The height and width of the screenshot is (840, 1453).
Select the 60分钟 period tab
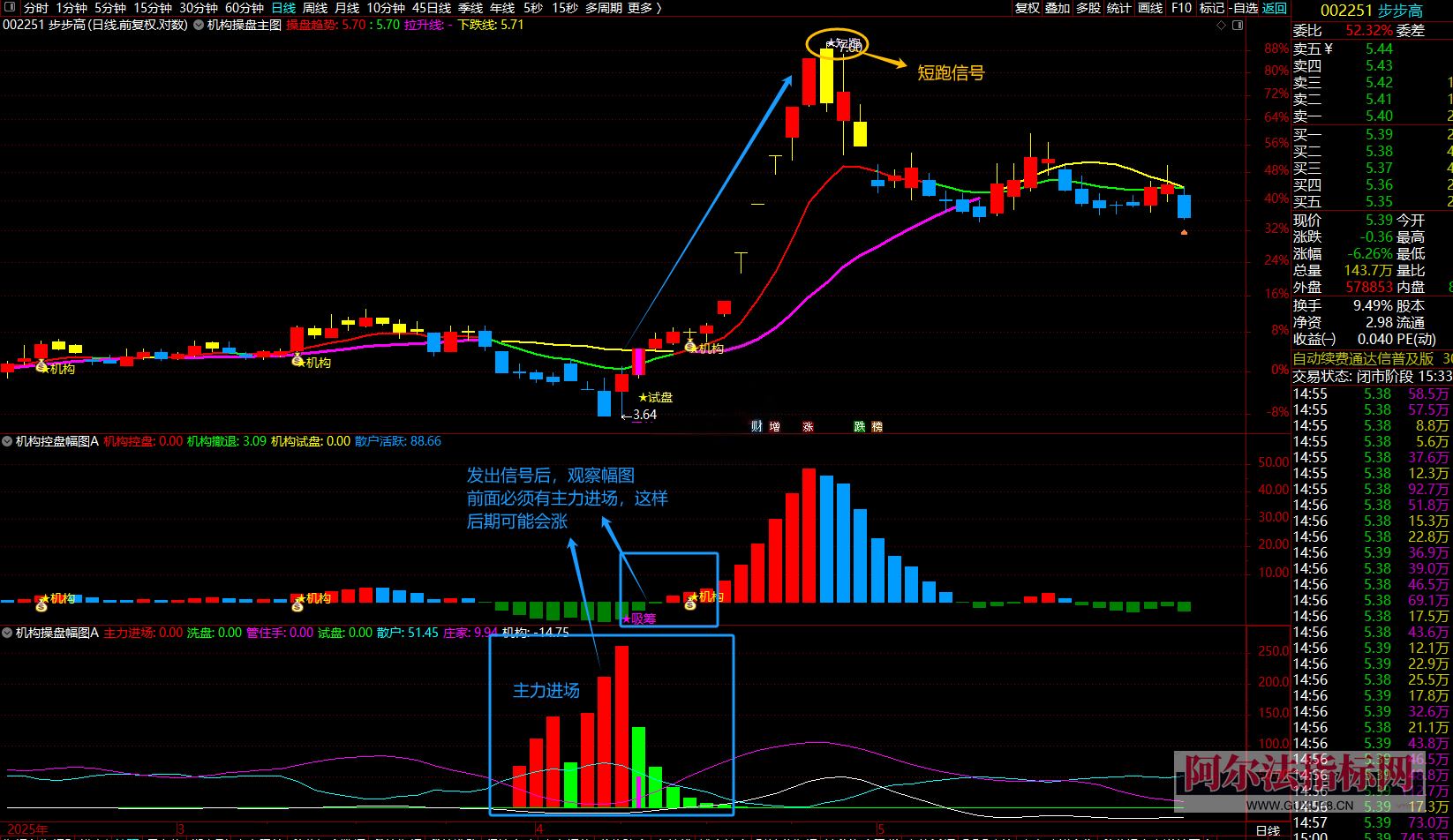pyautogui.click(x=245, y=8)
